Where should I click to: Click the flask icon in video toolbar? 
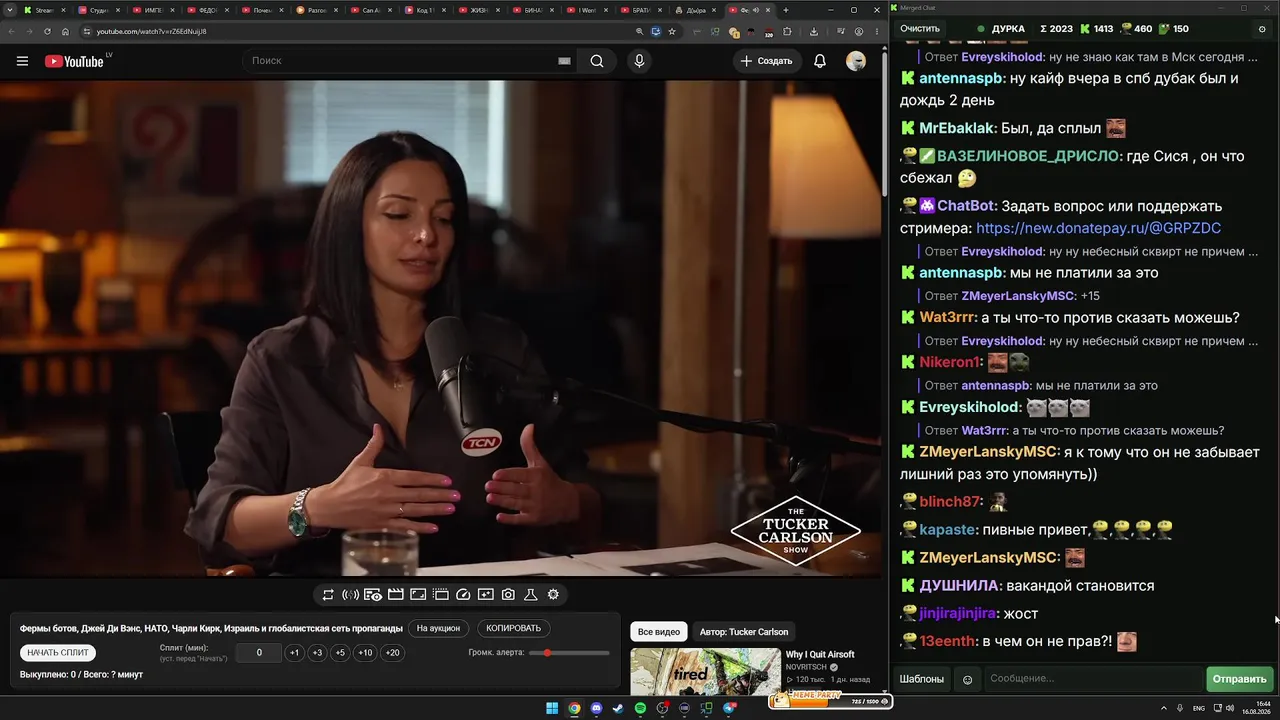click(x=531, y=595)
